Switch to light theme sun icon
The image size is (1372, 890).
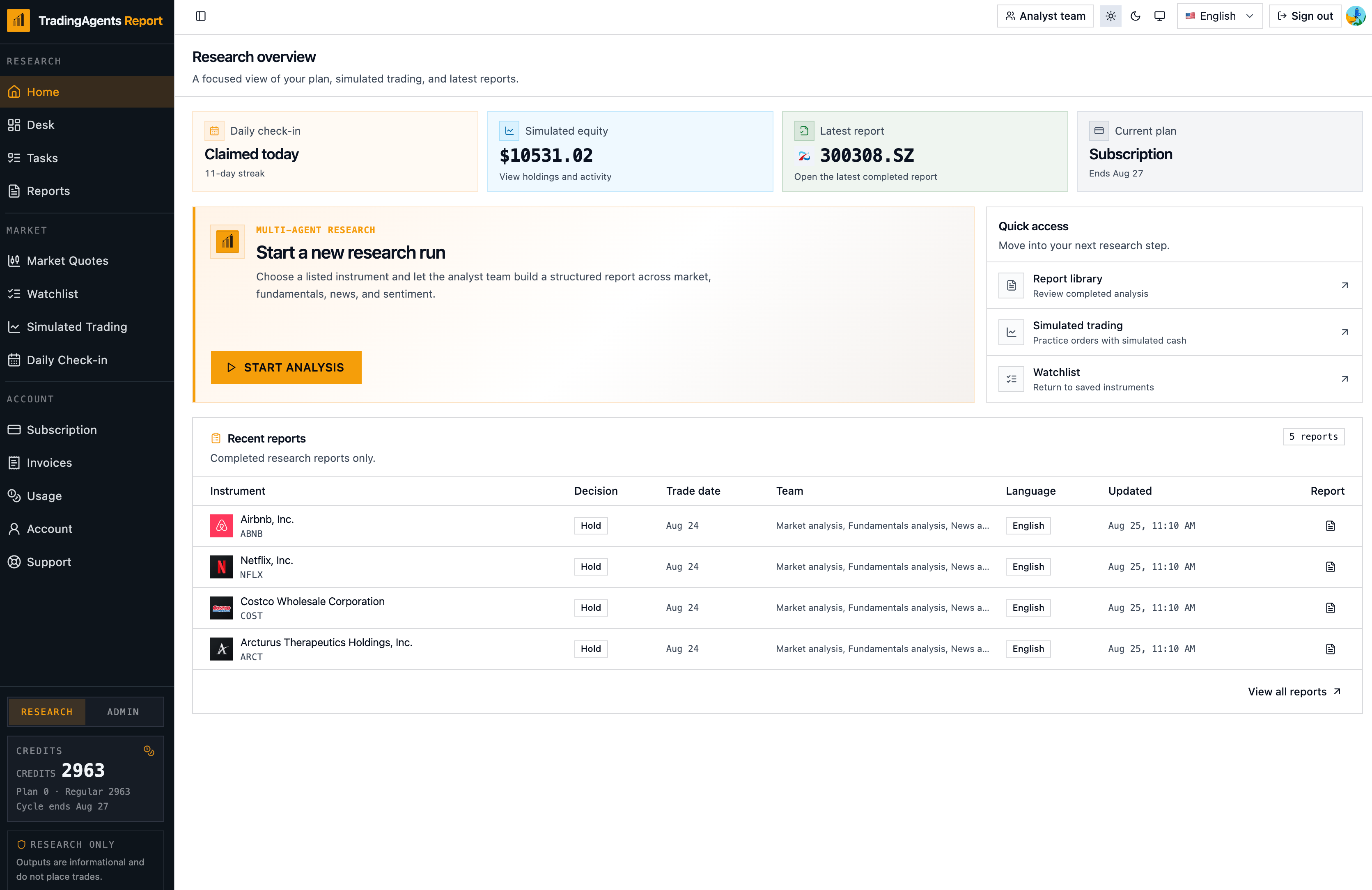point(1110,16)
